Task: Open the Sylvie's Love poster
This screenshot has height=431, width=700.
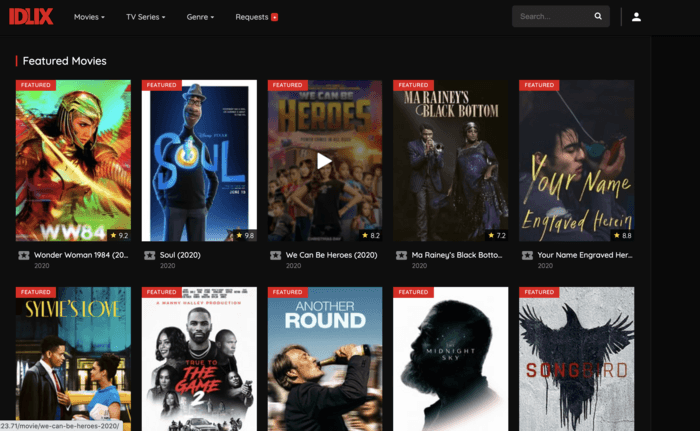Action: coord(73,359)
